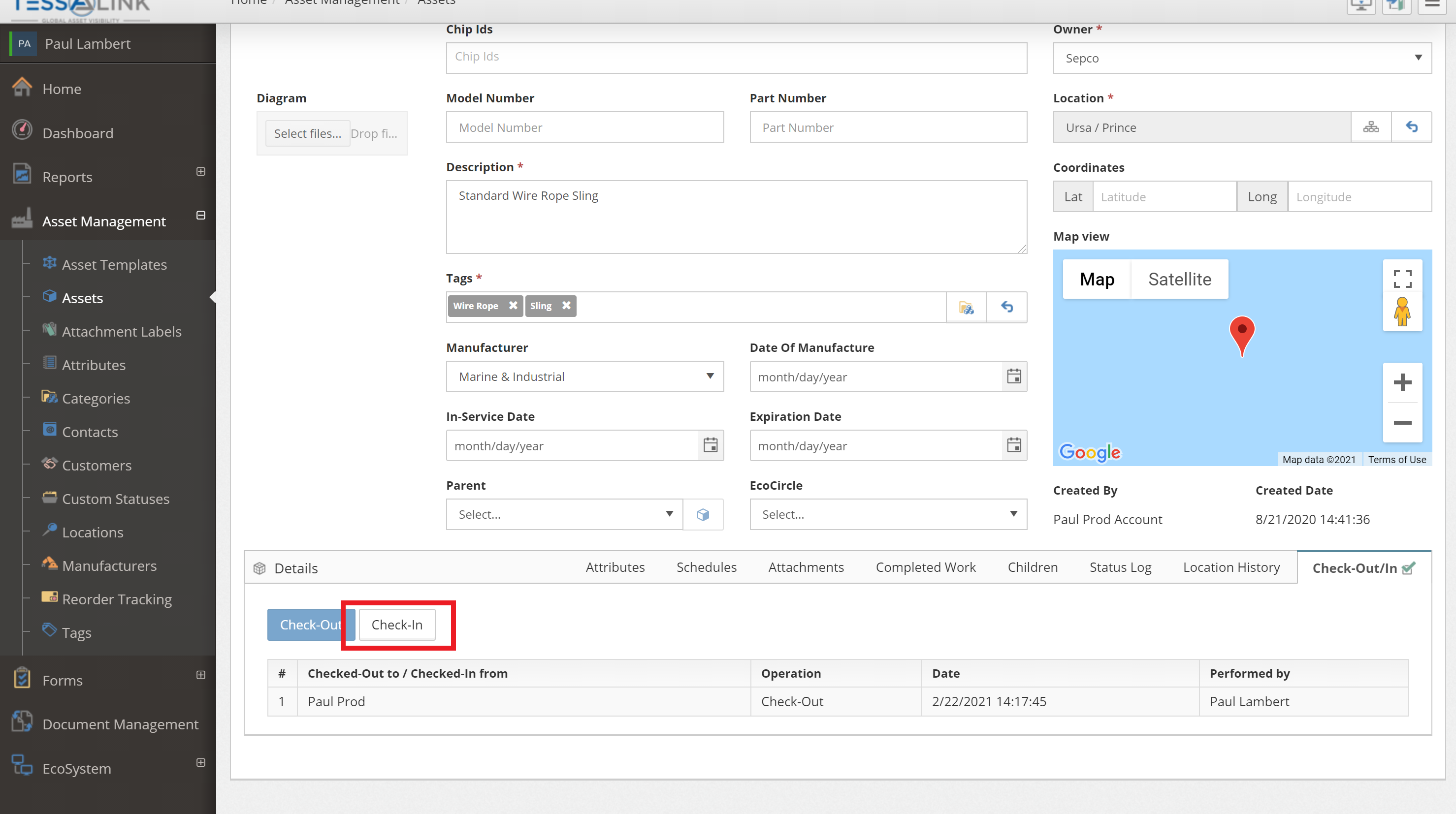Click Select files for Diagram
1456x814 pixels.
tap(307, 133)
